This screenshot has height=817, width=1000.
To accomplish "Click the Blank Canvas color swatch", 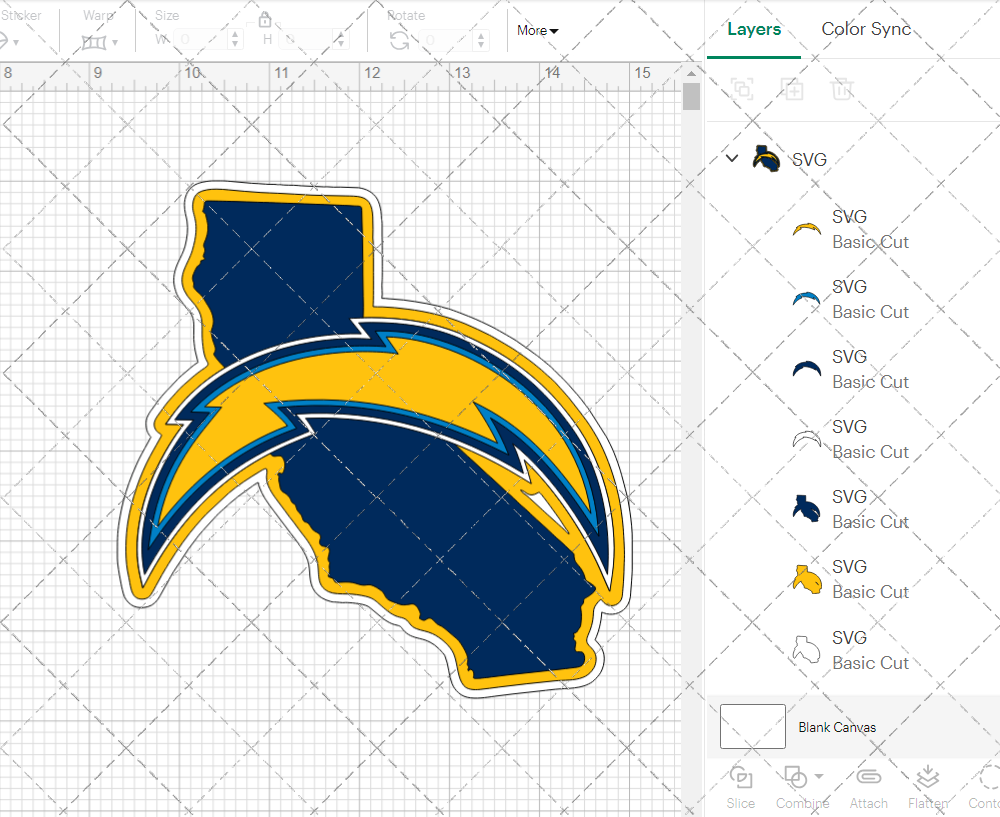I will 752,727.
